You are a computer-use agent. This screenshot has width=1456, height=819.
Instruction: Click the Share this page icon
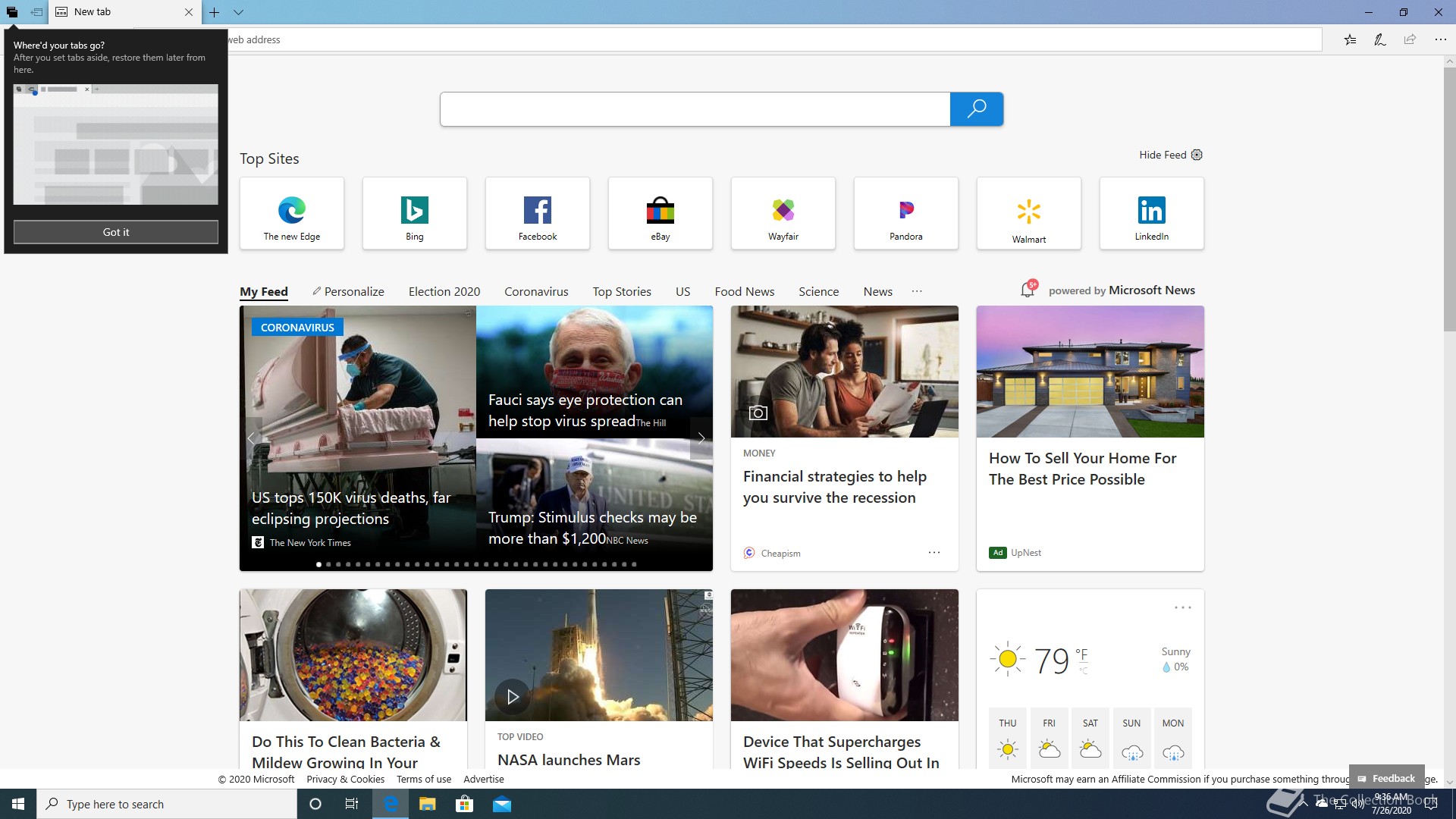(1410, 39)
